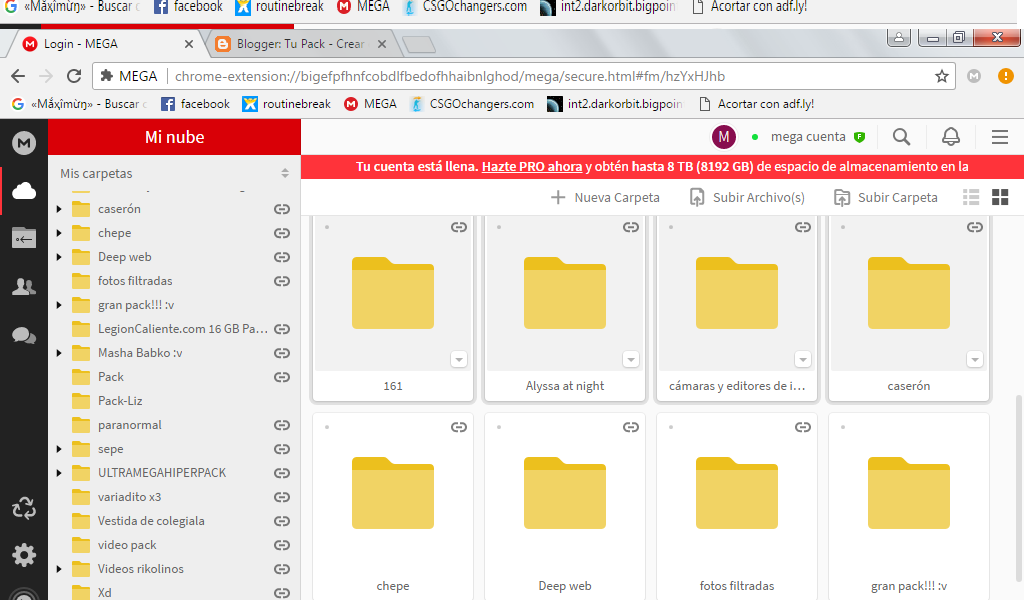
Task: Click Hazte PRO ahora link
Action: tap(532, 166)
